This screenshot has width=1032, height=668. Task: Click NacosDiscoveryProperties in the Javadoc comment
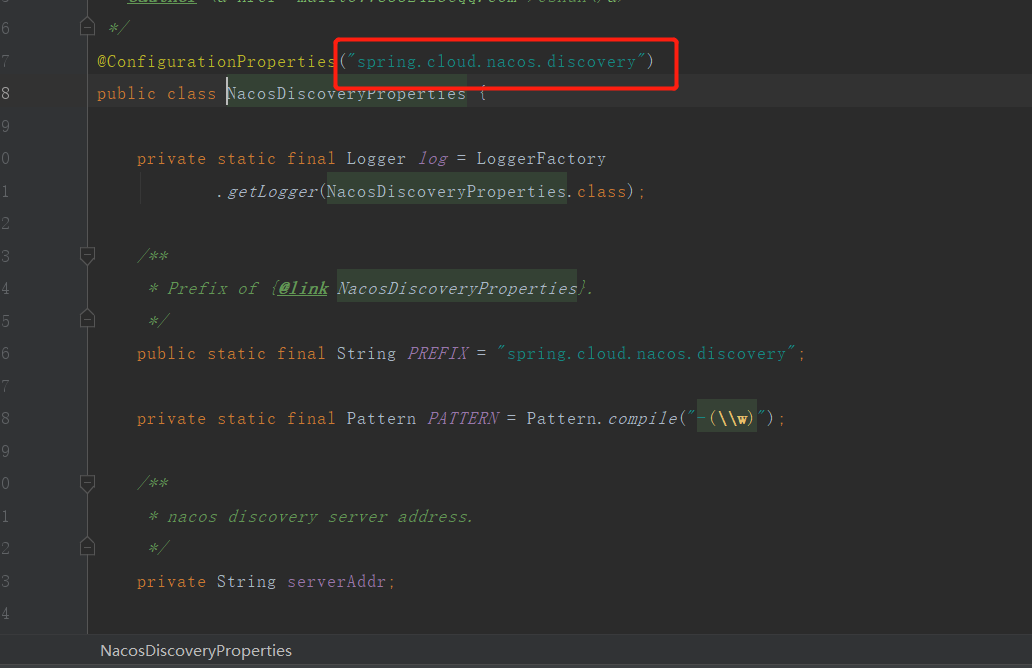pos(457,288)
